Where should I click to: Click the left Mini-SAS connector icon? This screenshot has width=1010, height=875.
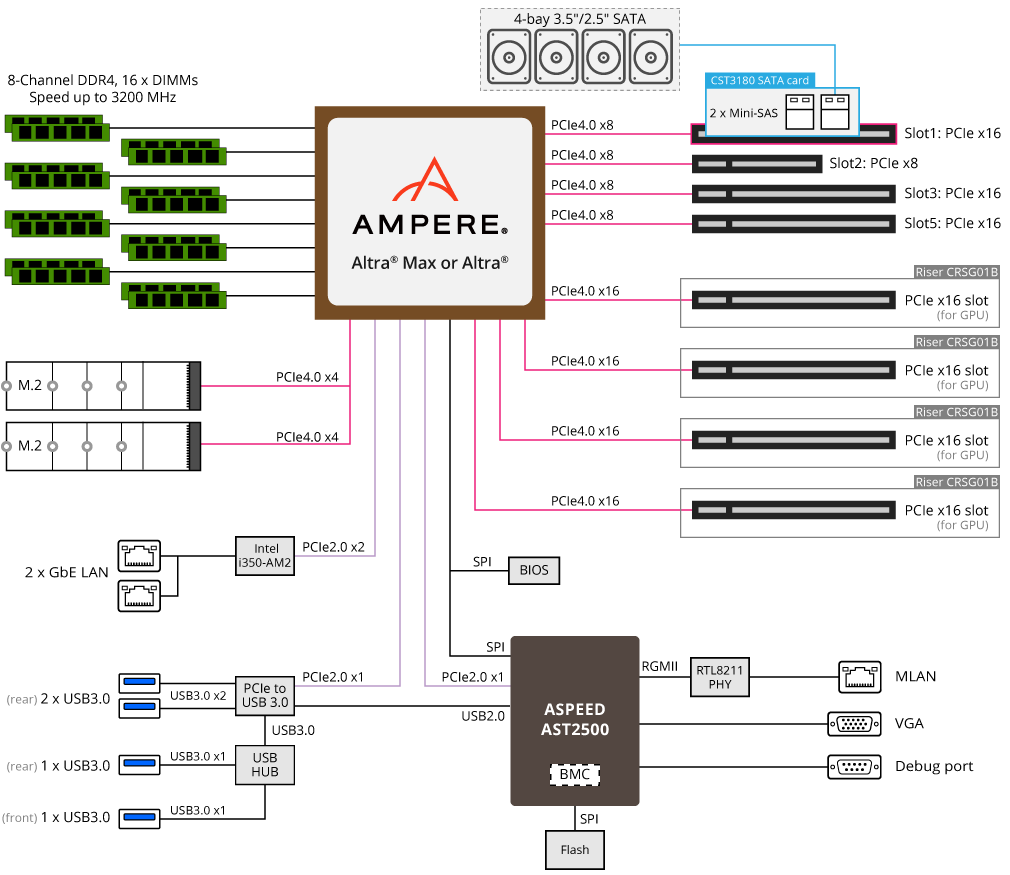tap(799, 112)
